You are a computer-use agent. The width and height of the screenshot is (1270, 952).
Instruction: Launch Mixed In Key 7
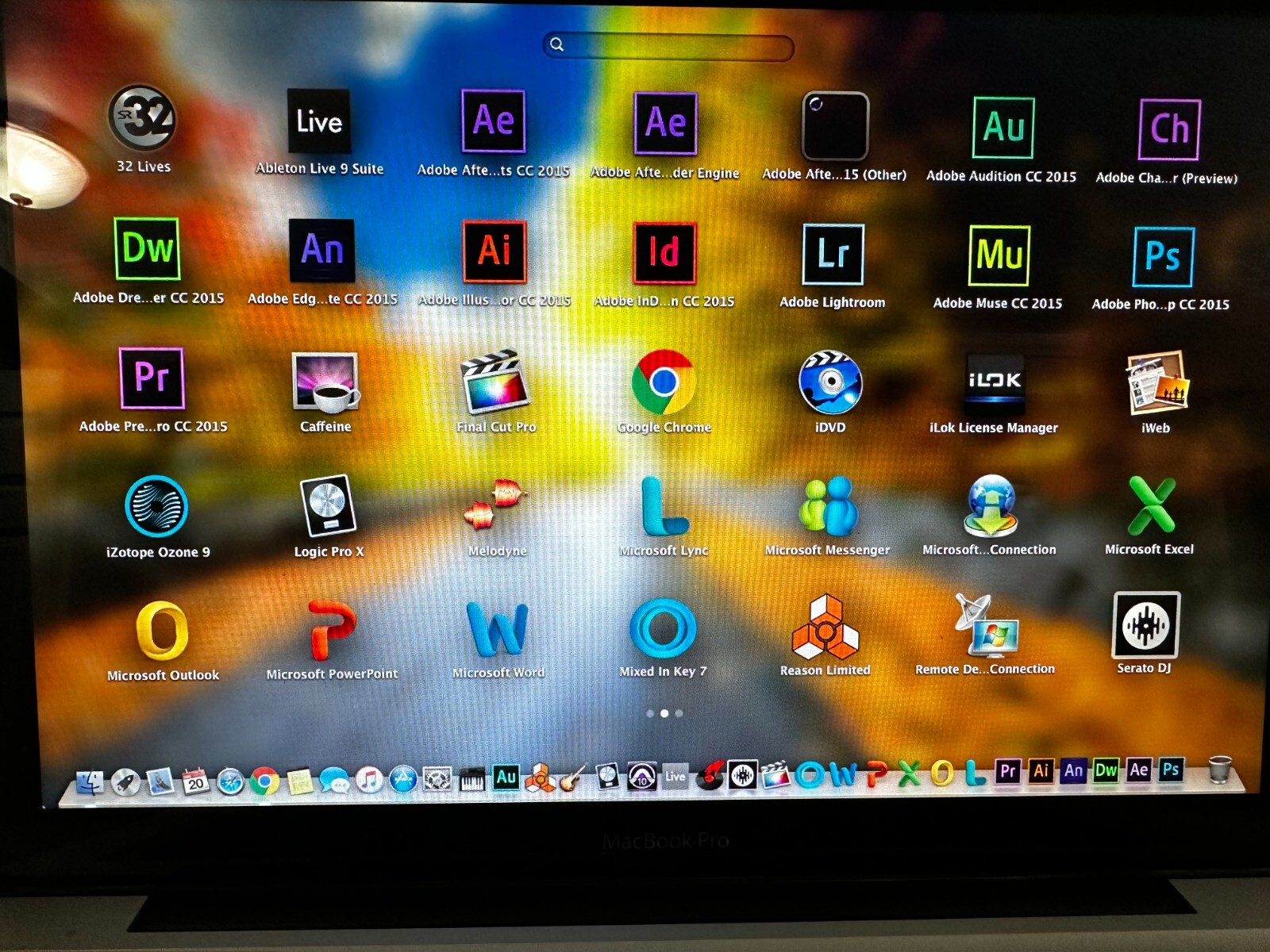(663, 628)
